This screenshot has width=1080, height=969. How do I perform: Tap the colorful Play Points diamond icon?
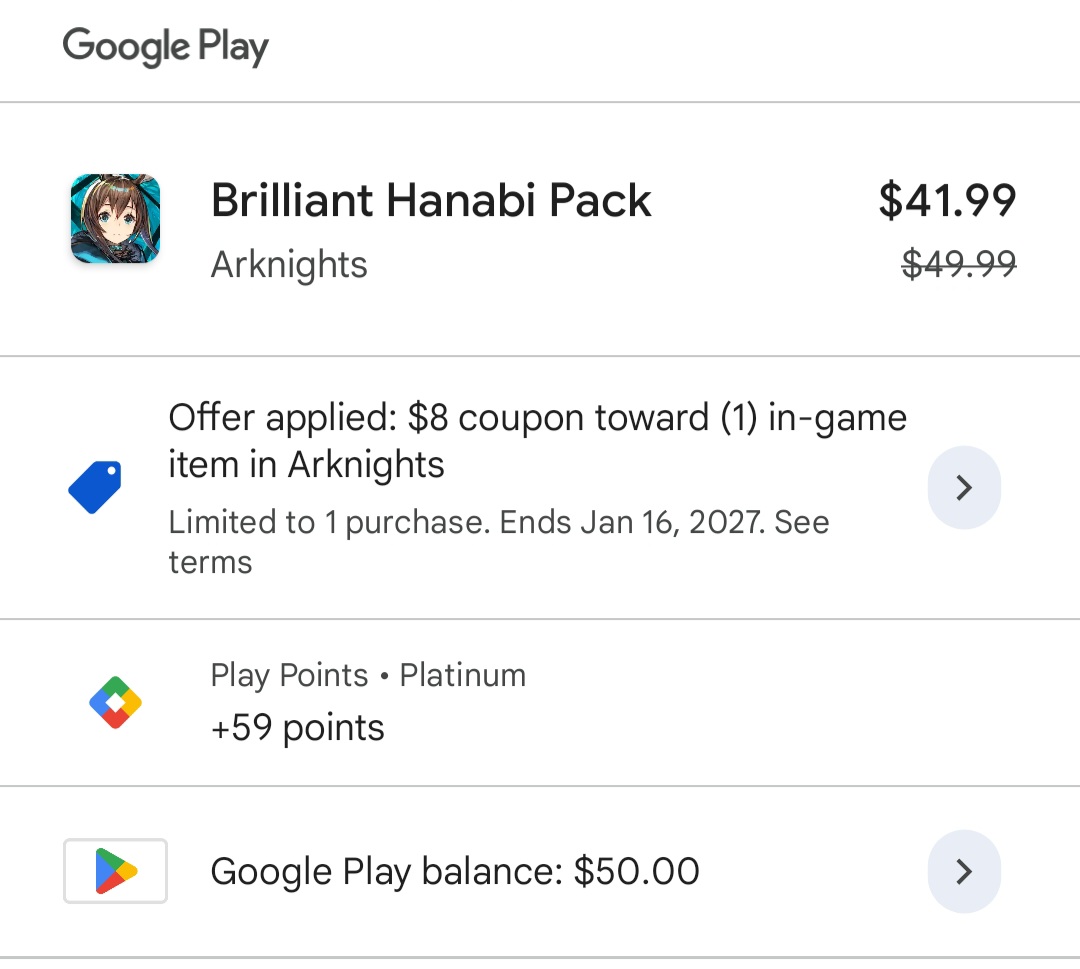[x=115, y=703]
